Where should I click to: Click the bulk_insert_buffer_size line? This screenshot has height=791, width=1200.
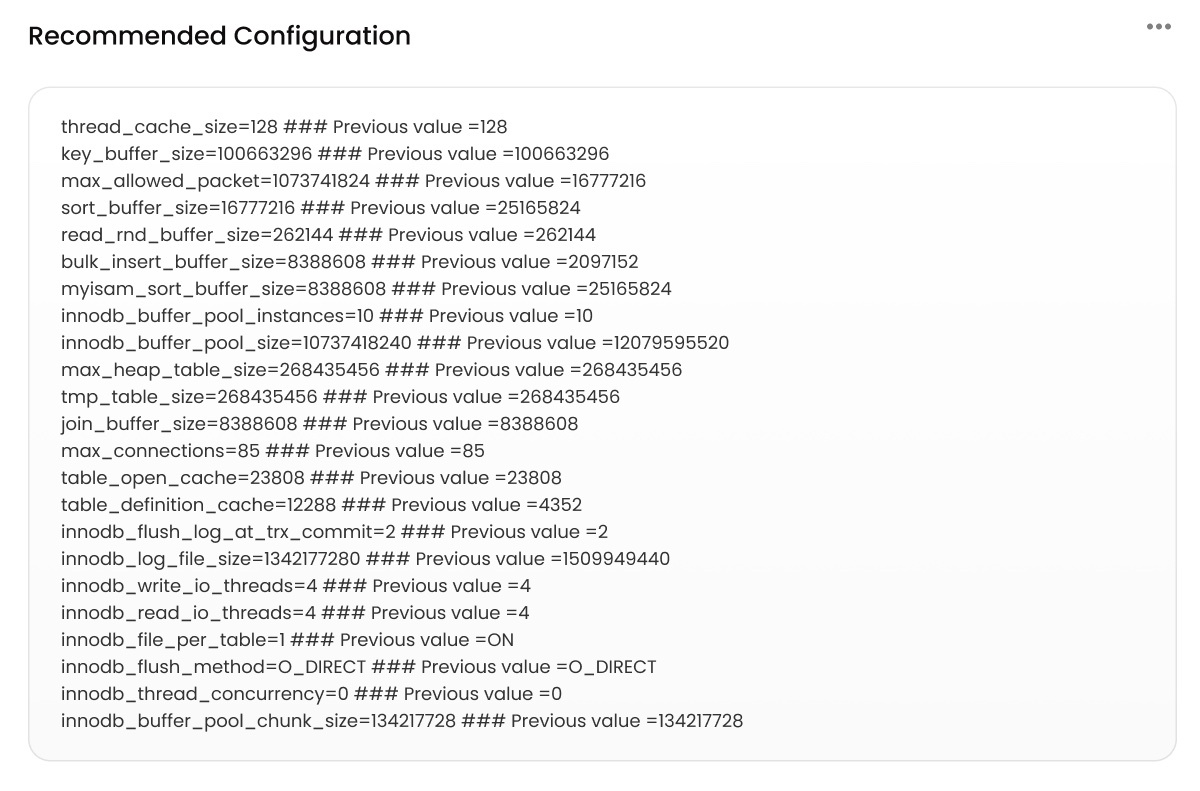(350, 262)
